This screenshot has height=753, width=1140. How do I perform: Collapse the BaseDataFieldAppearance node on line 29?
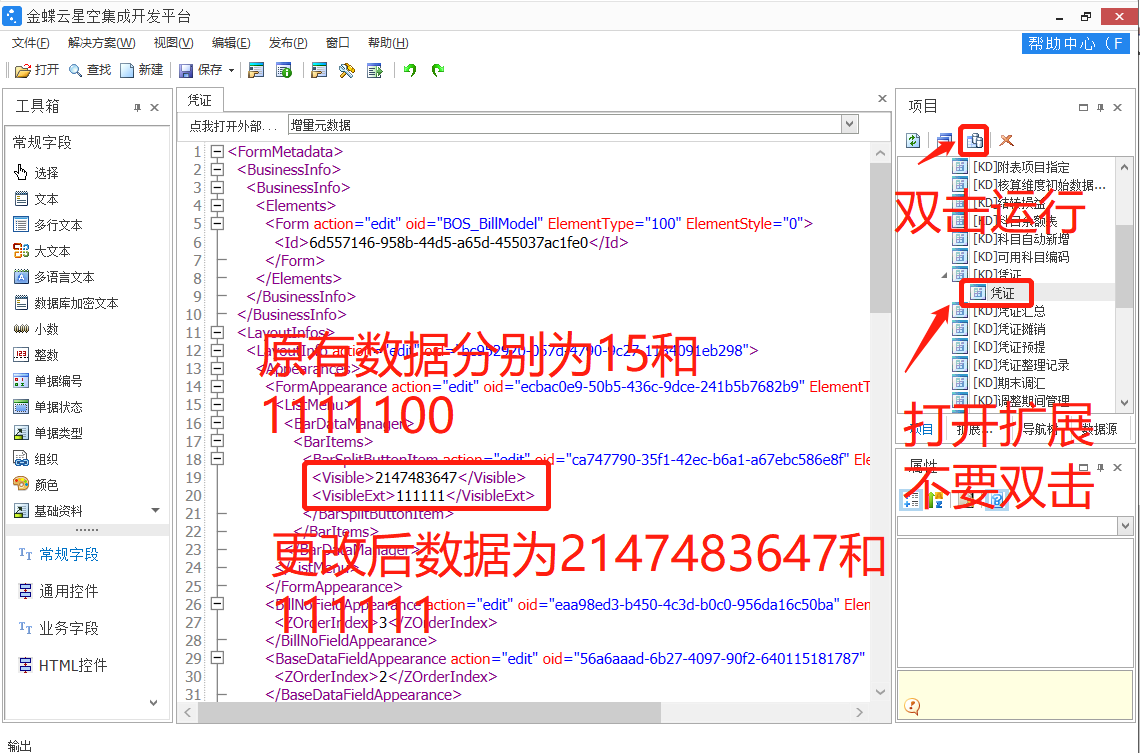point(217,659)
